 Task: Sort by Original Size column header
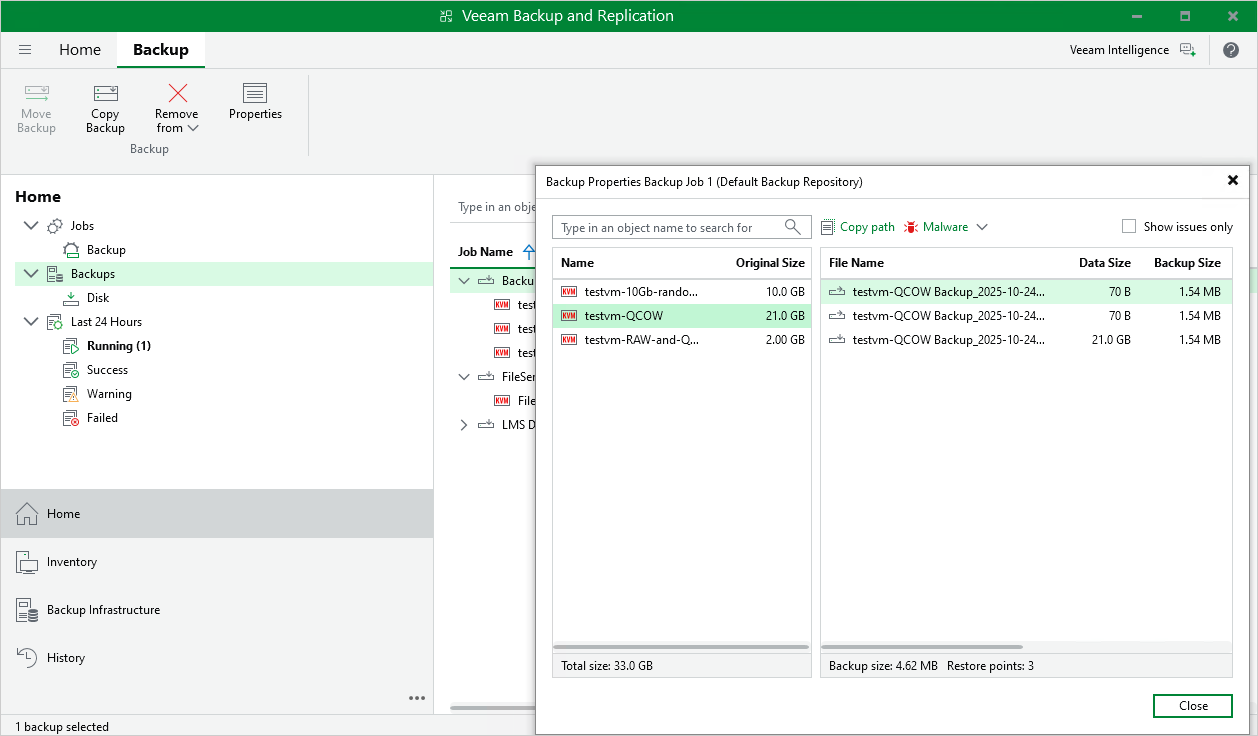770,263
